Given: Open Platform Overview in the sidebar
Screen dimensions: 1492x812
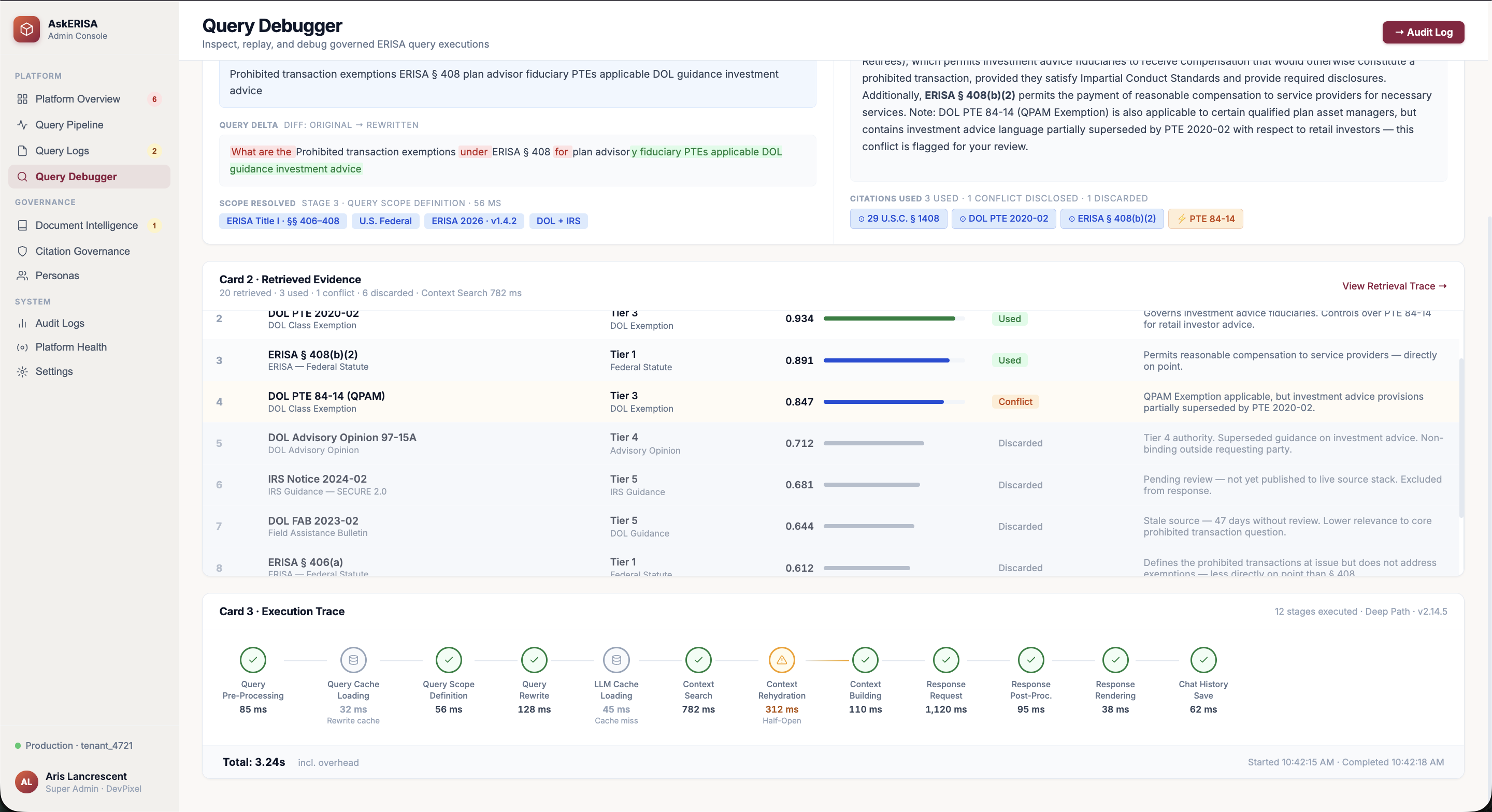Looking at the screenshot, I should [89, 99].
